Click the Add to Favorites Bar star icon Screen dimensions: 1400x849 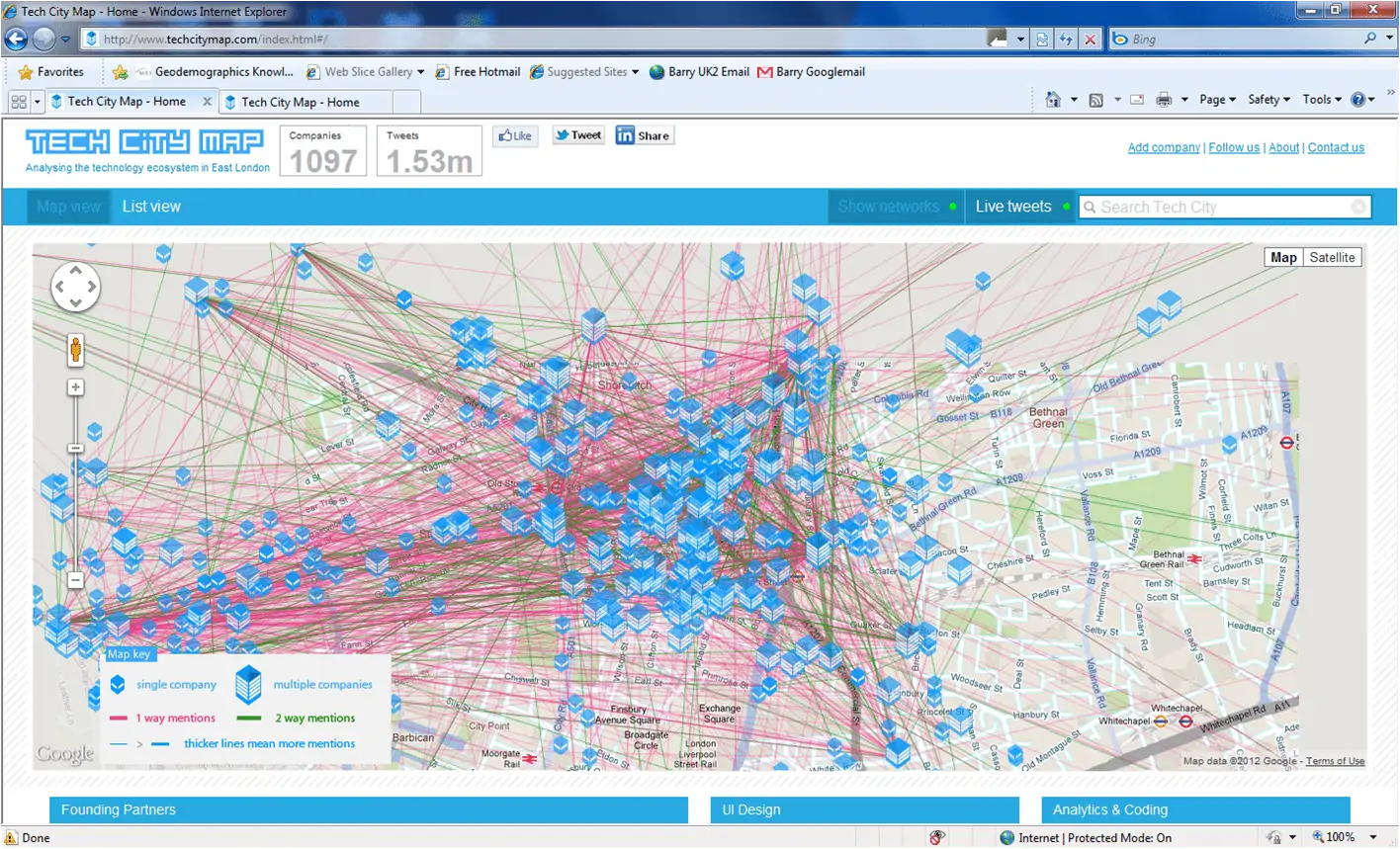pos(120,72)
